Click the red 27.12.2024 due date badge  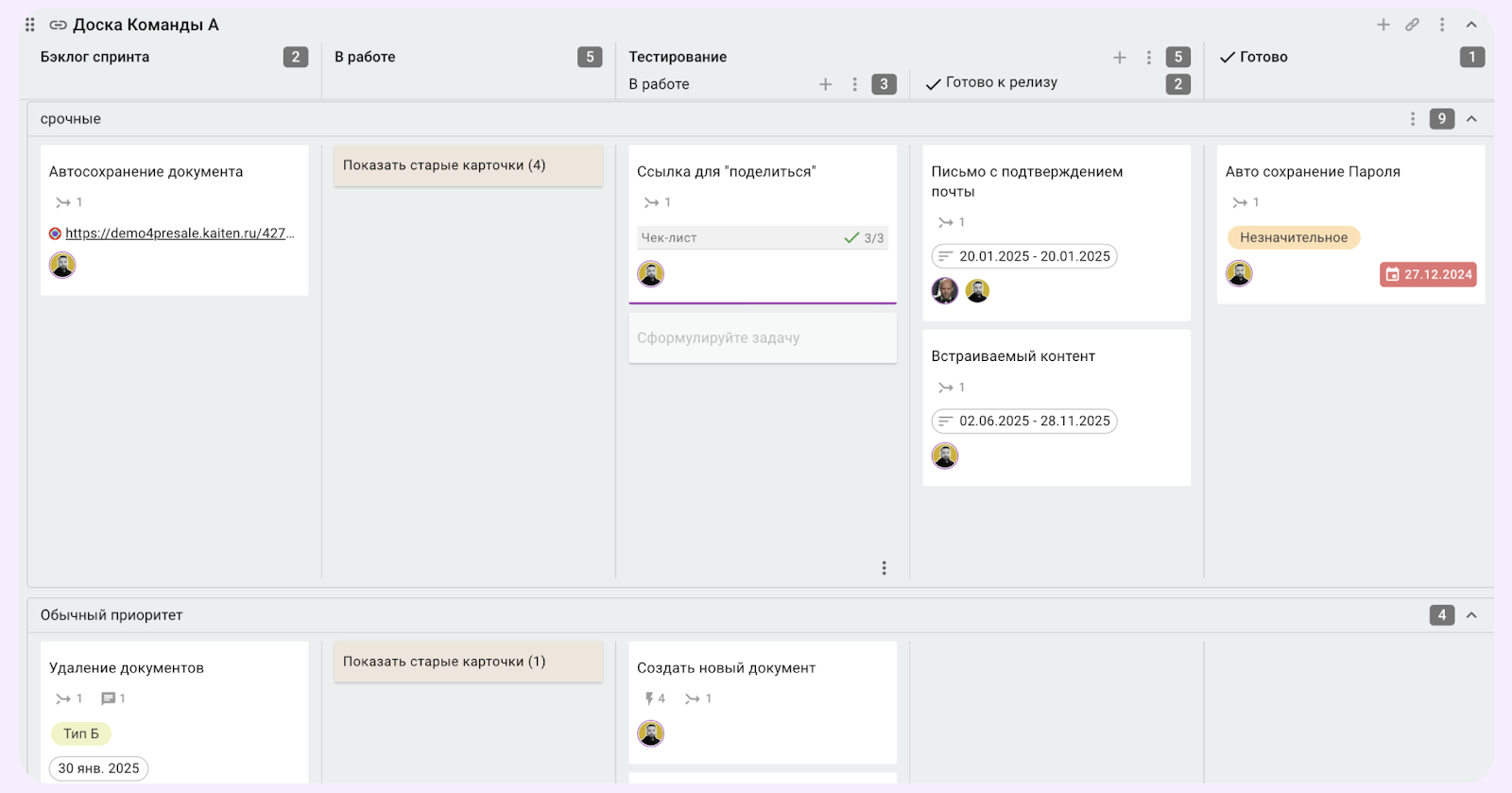tap(1428, 275)
